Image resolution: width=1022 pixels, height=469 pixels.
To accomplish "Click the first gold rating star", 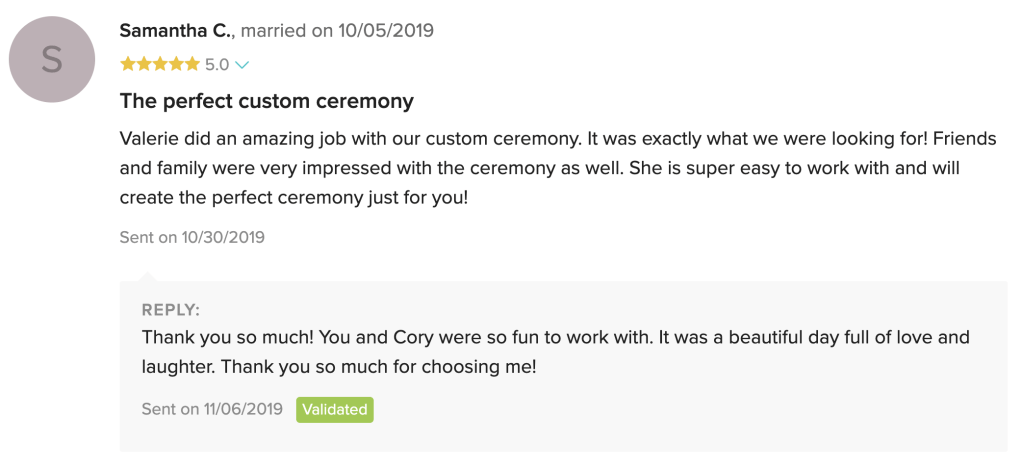I will point(127,65).
